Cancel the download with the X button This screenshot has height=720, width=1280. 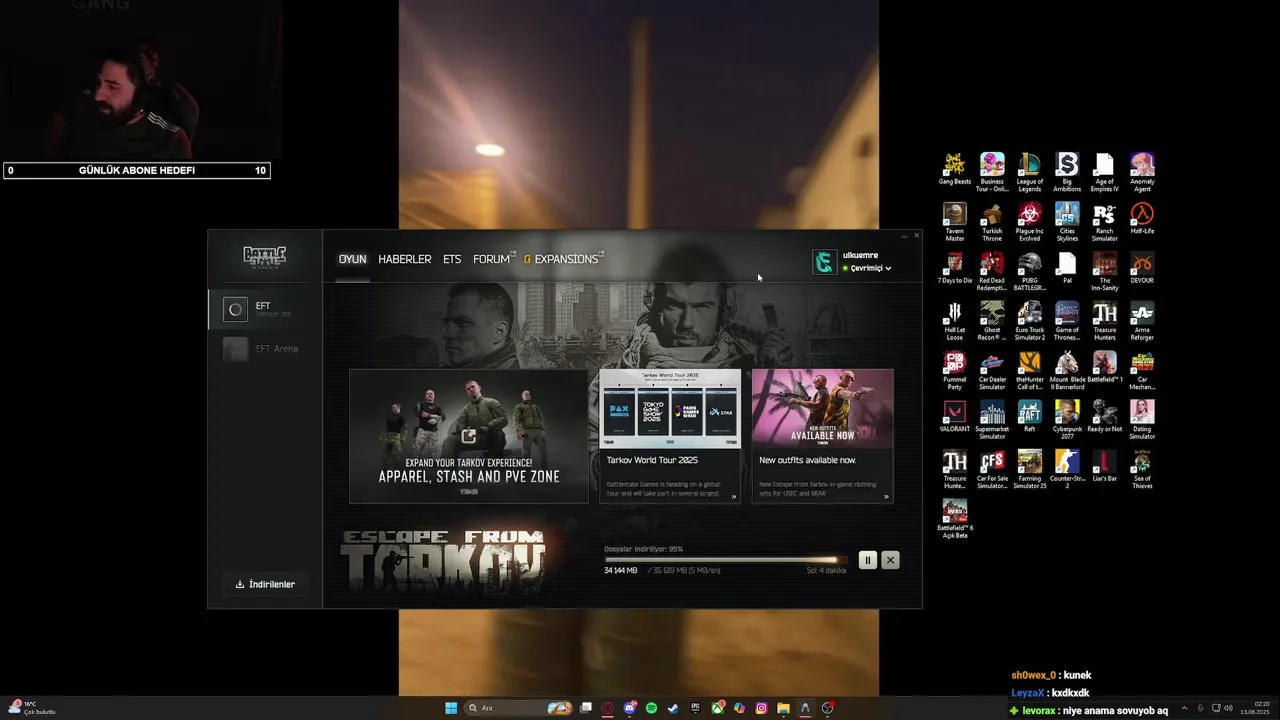[x=890, y=561]
